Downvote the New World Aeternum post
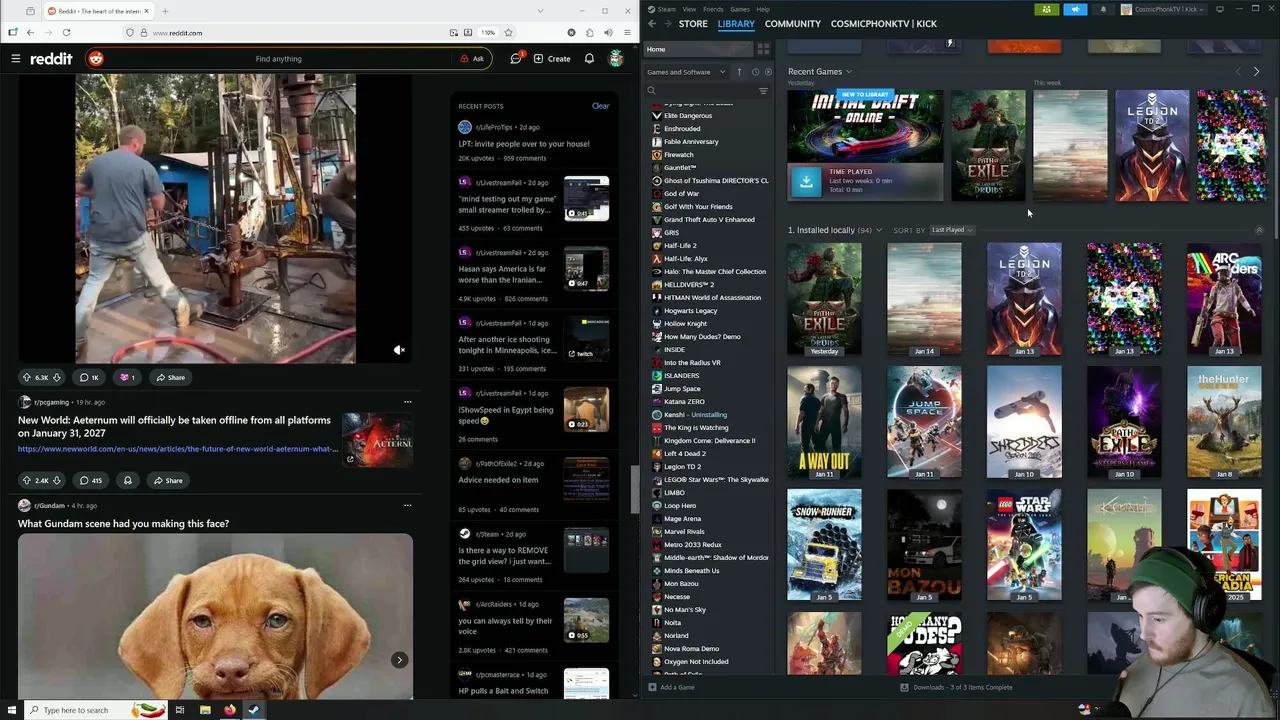Image resolution: width=1280 pixels, height=720 pixels. (57, 480)
